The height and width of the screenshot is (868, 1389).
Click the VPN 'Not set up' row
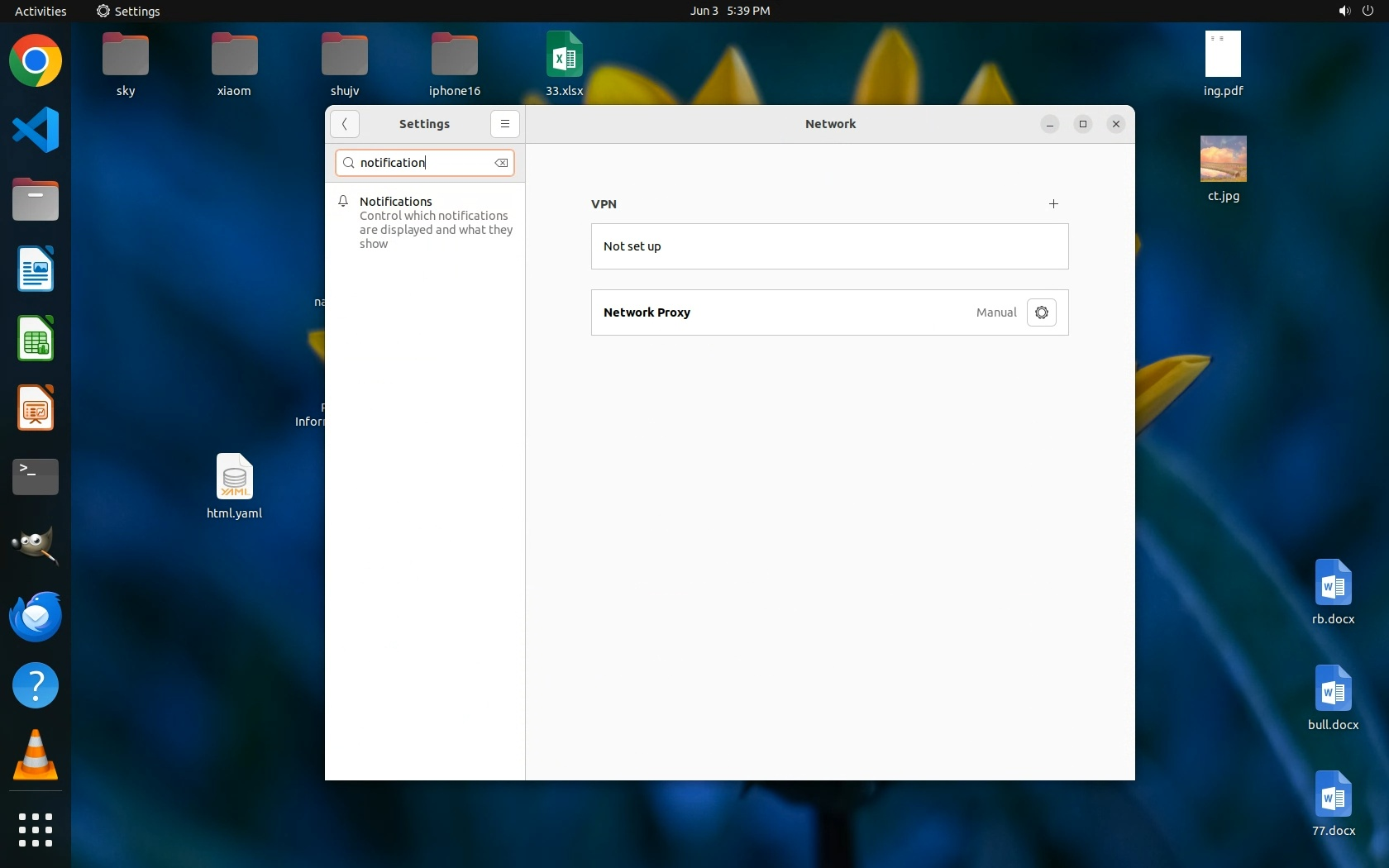(829, 246)
